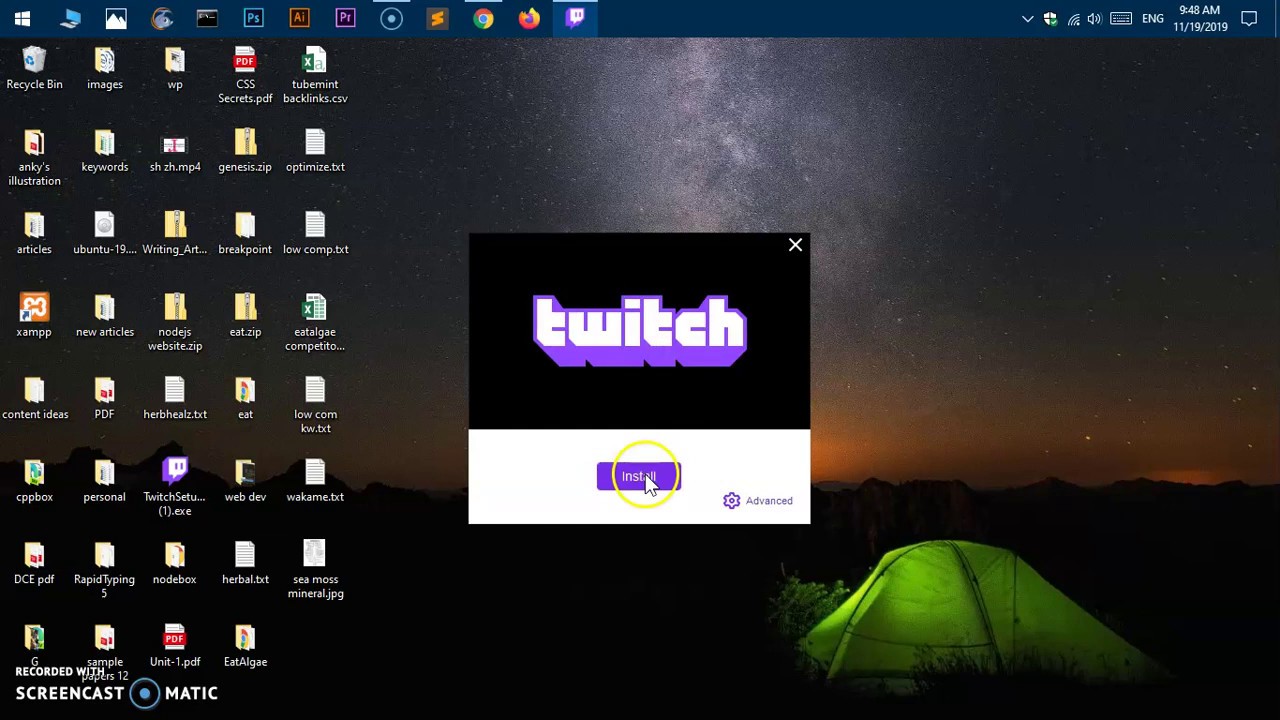Open Sublime Text from the taskbar
Image resolution: width=1280 pixels, height=720 pixels.
[437, 18]
